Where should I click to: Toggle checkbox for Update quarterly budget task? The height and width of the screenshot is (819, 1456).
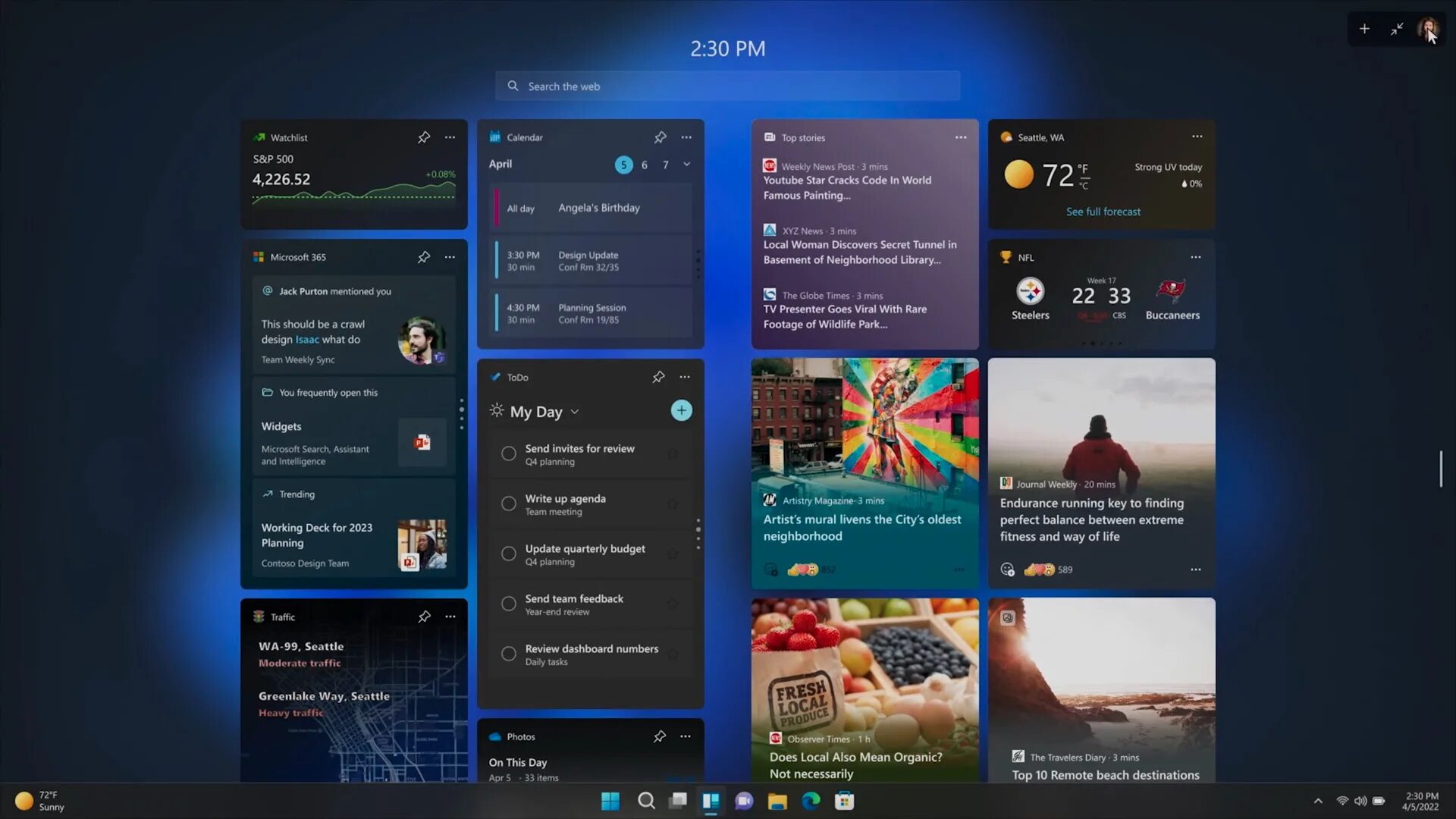508,553
